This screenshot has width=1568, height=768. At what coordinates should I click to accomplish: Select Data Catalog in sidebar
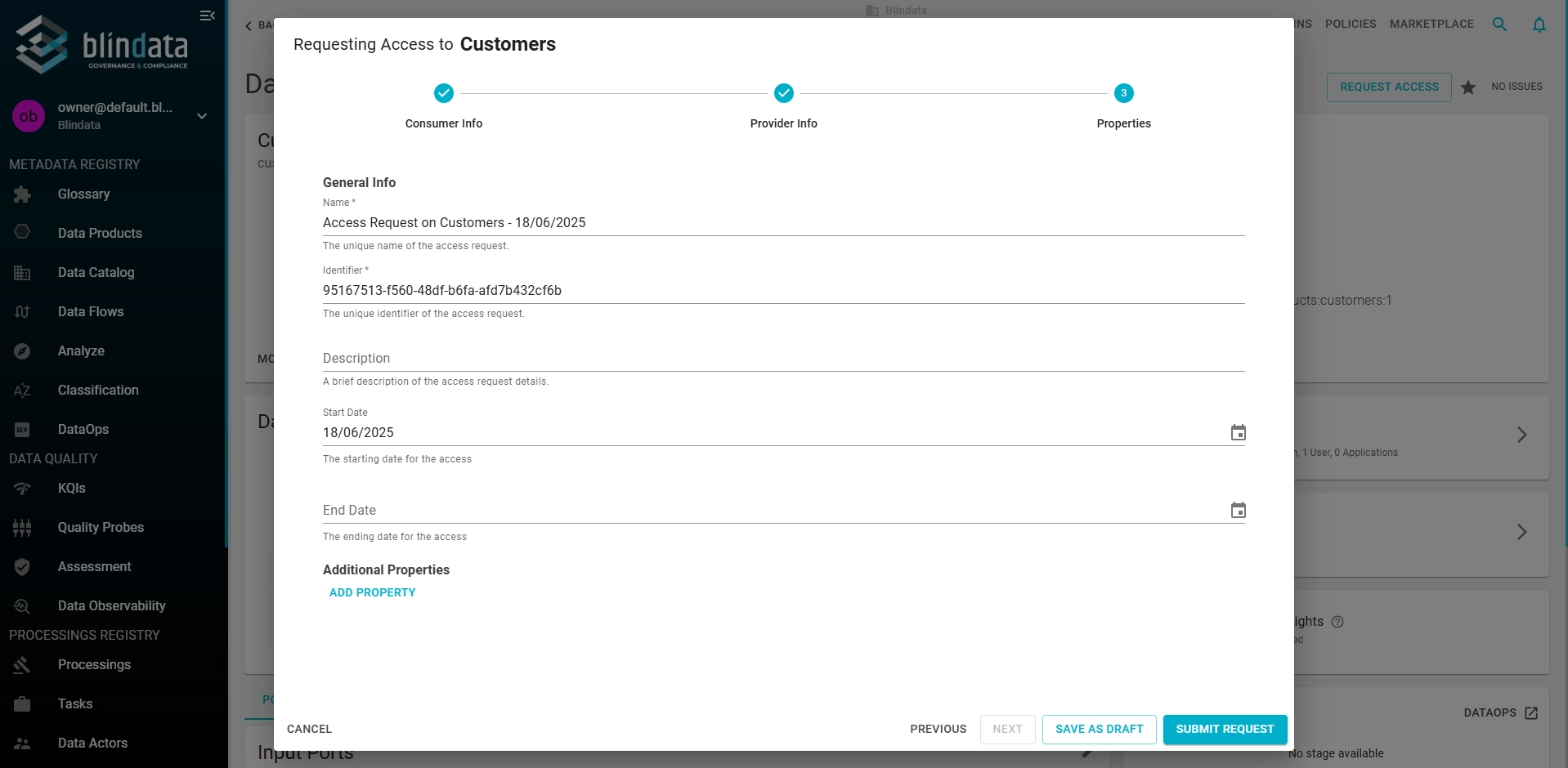[96, 272]
